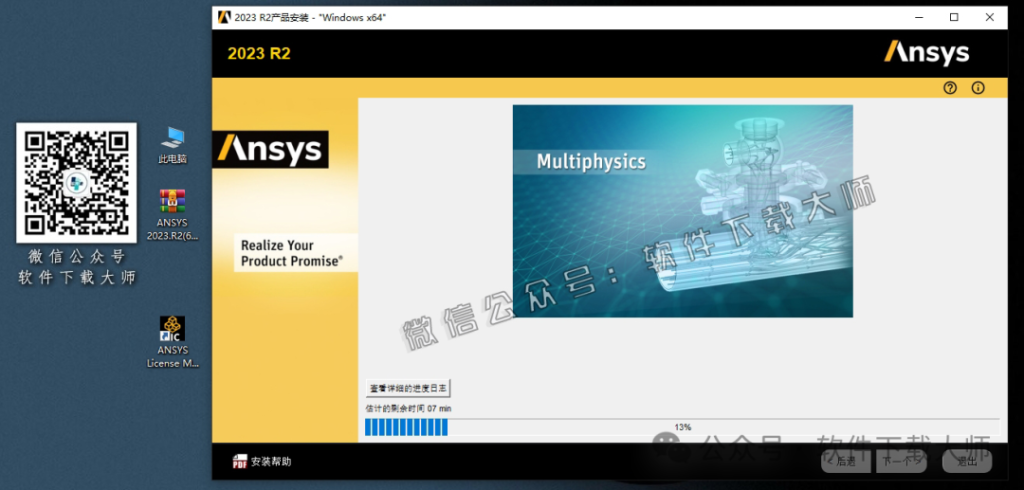1024x490 pixels.
Task: Click the Multiphysics splash image
Action: click(682, 211)
